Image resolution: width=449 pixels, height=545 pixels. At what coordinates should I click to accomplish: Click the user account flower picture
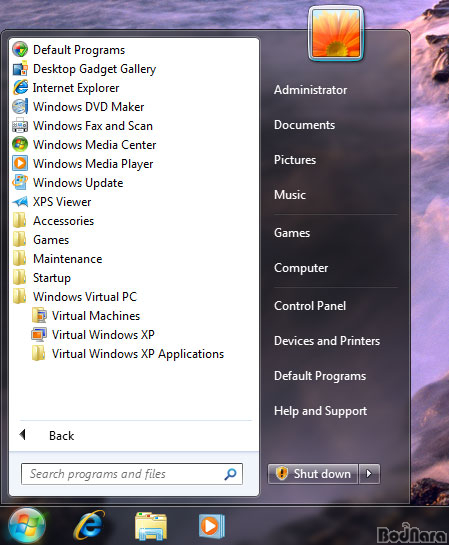pyautogui.click(x=336, y=33)
